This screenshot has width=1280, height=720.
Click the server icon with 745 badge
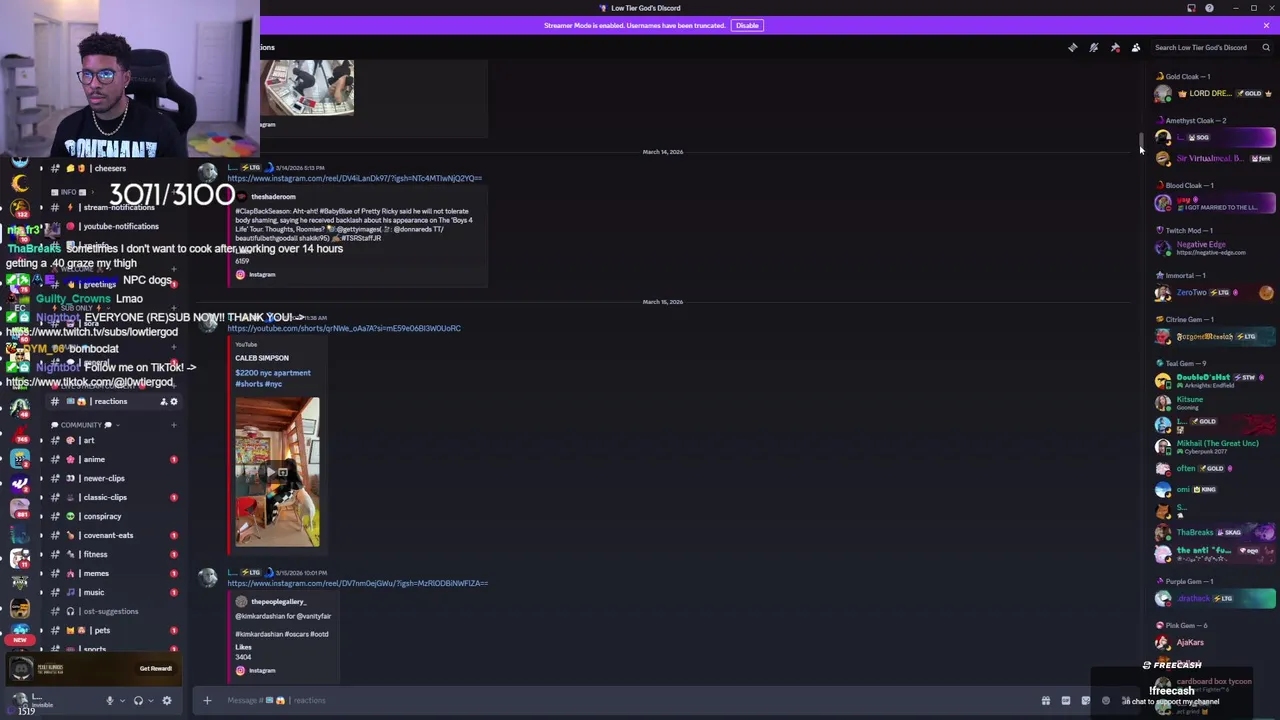point(20,434)
